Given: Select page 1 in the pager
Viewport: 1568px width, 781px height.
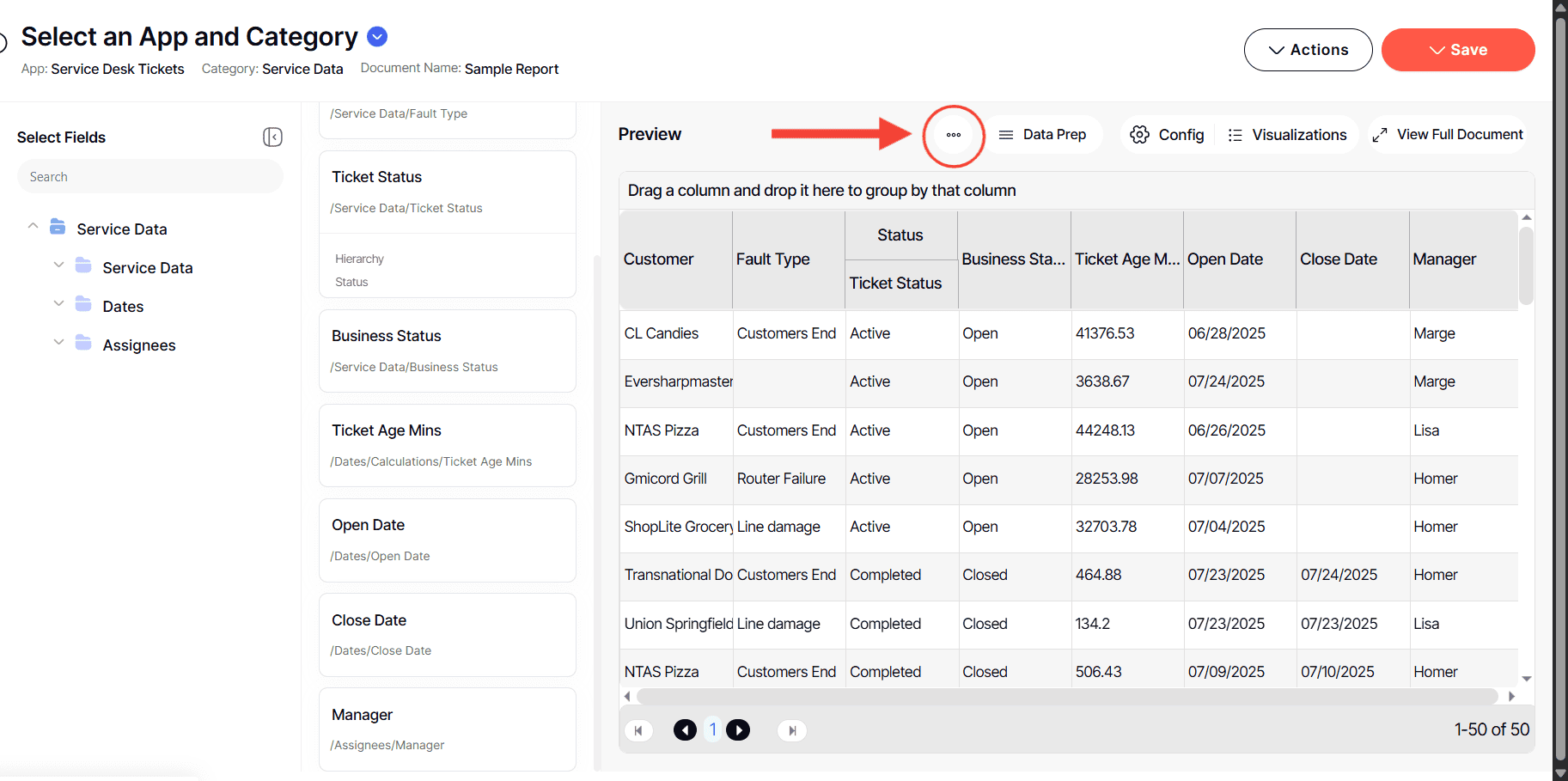Looking at the screenshot, I should [712, 730].
